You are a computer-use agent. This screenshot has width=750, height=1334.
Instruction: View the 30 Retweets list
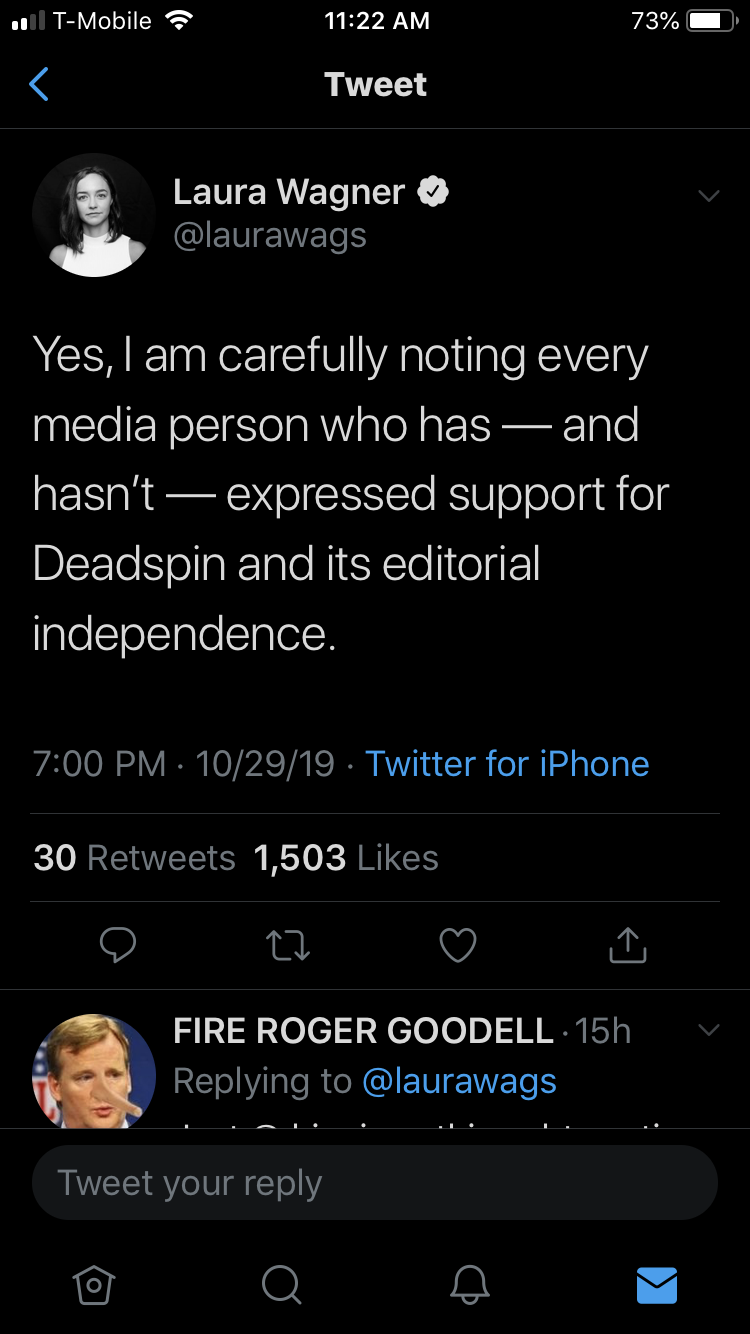coord(134,858)
